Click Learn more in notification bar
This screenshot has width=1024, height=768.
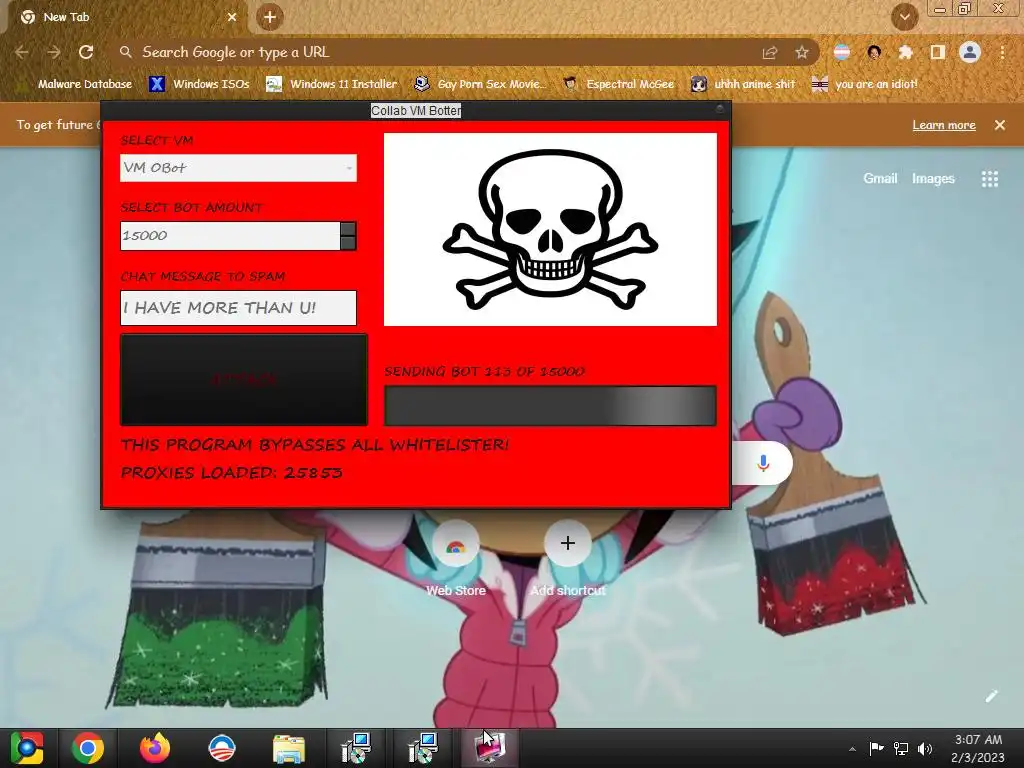pyautogui.click(x=944, y=125)
